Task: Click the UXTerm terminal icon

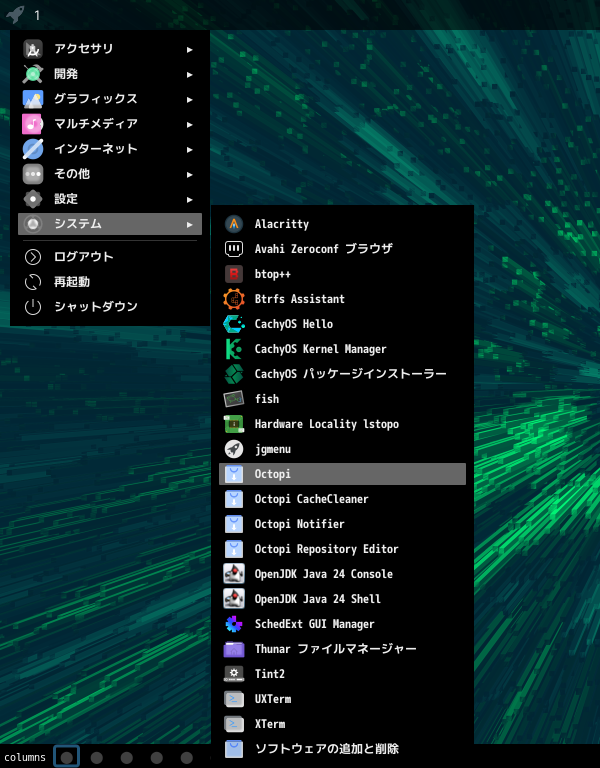Action: click(x=234, y=699)
